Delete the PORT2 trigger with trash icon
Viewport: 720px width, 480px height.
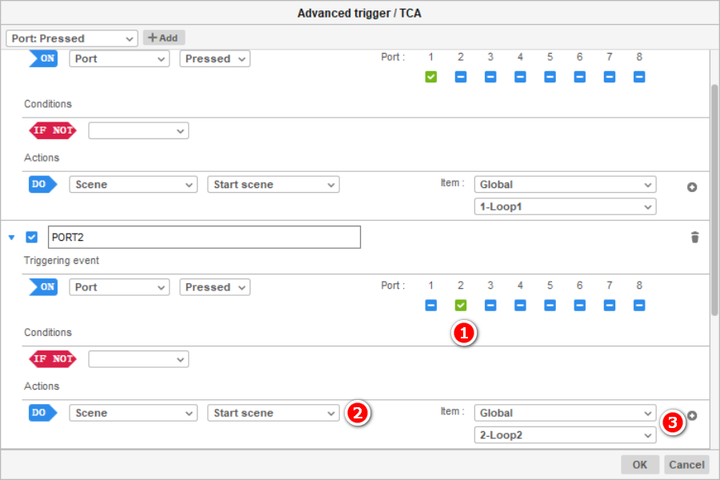[x=695, y=237]
